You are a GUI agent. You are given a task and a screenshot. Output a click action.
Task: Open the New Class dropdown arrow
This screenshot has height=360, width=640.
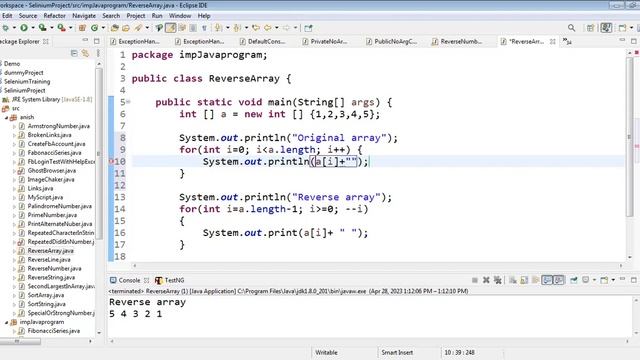103,28
